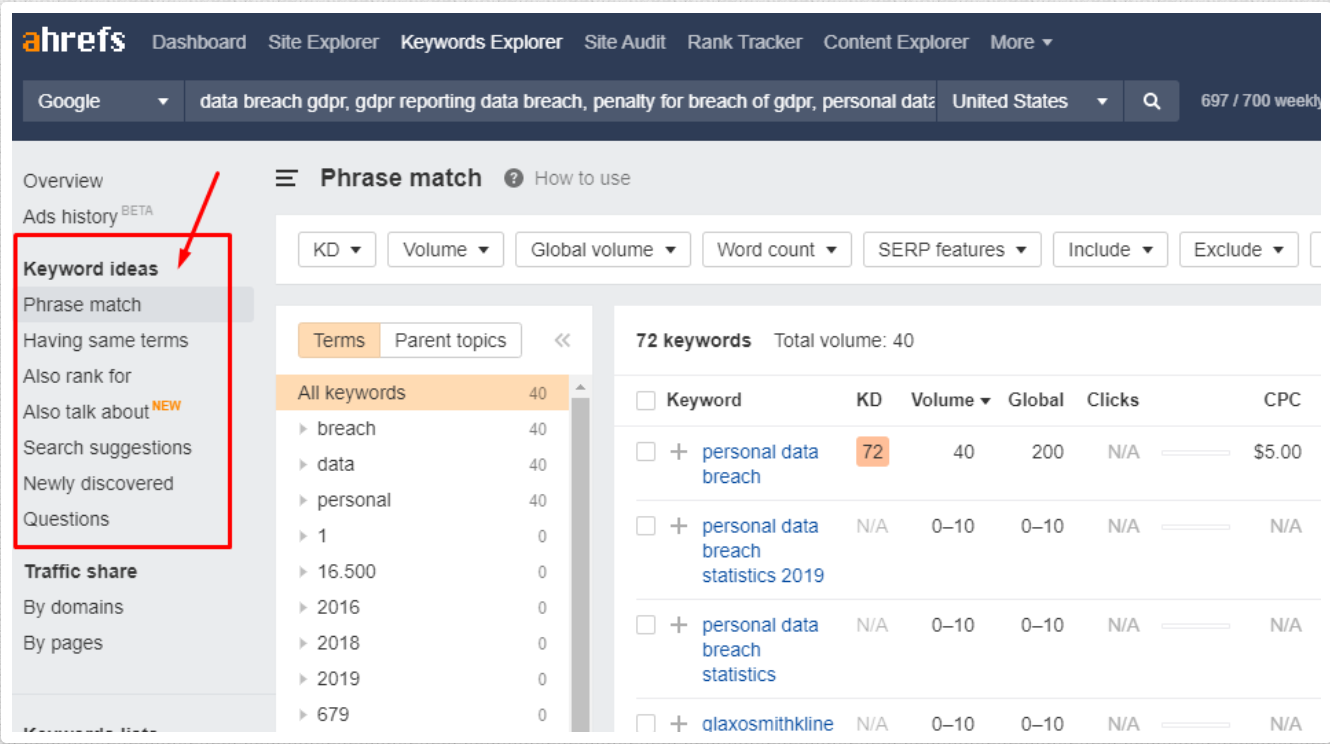Open the Exclude filter dropdown

pyautogui.click(x=1238, y=250)
